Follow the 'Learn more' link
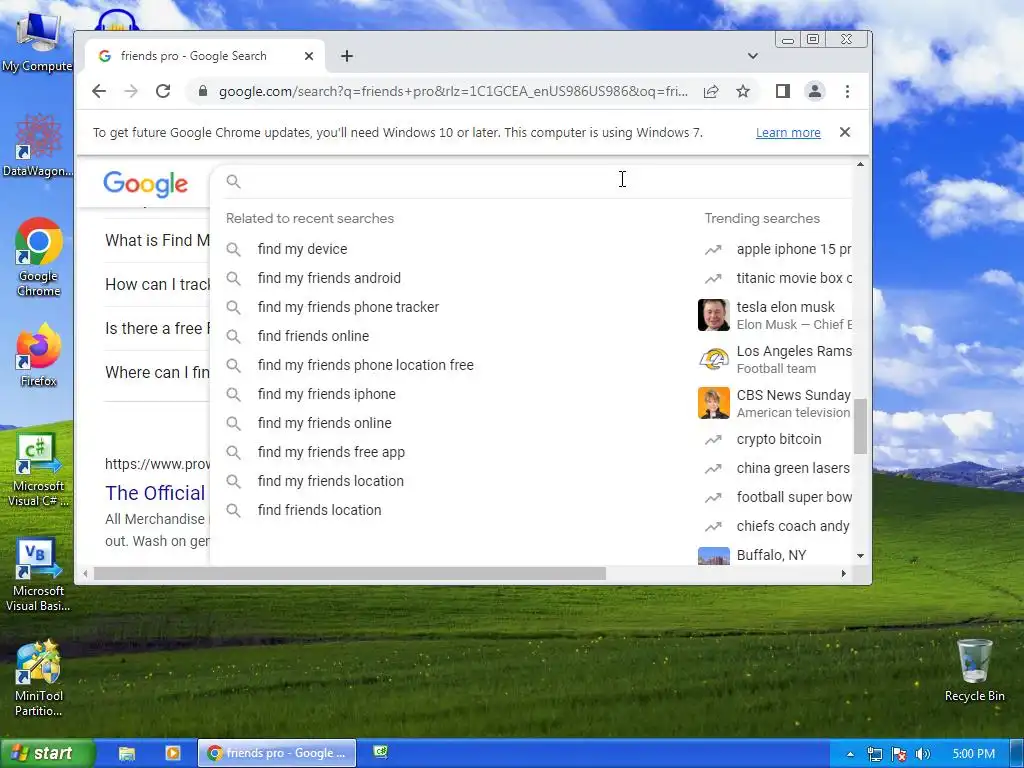The image size is (1024, 768). (788, 133)
